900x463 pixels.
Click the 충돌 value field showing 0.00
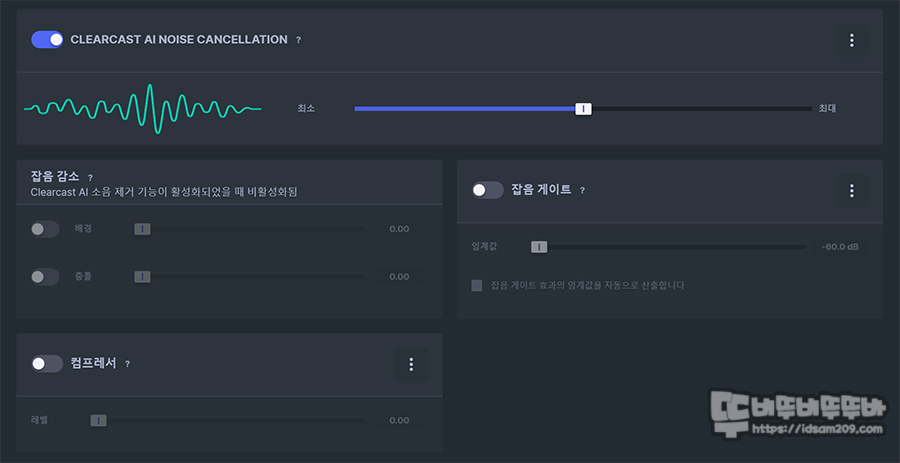click(399, 277)
